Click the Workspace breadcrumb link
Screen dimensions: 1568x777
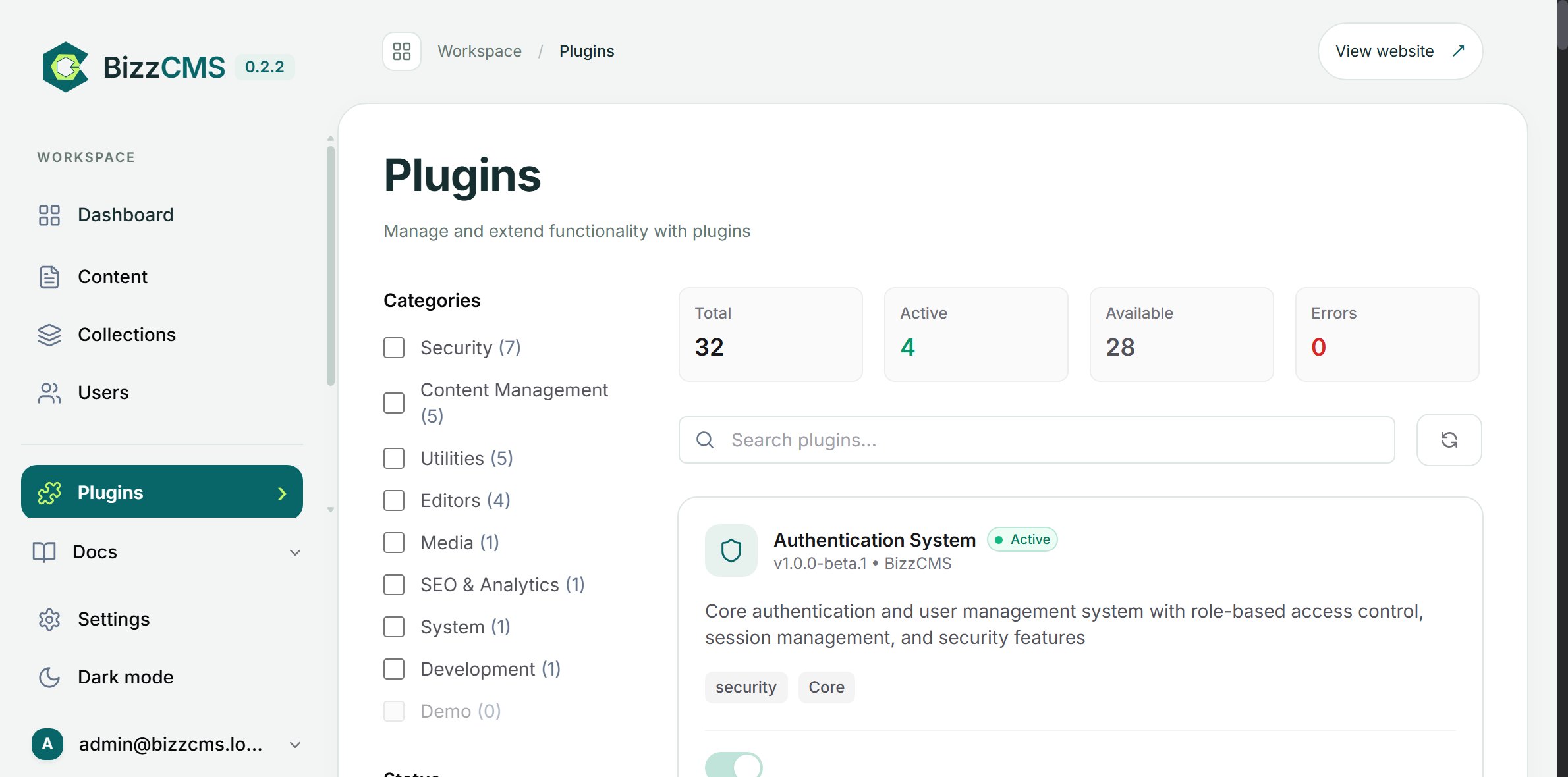pyautogui.click(x=480, y=51)
